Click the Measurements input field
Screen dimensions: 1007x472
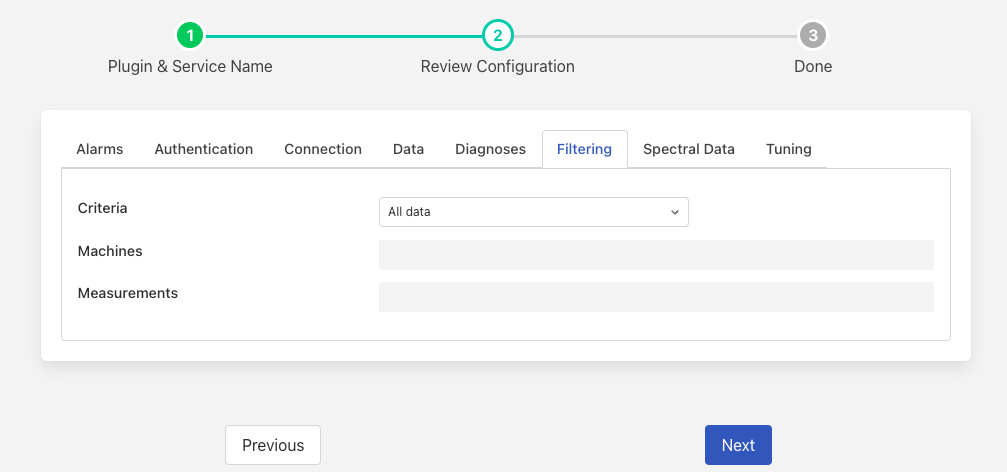656,297
